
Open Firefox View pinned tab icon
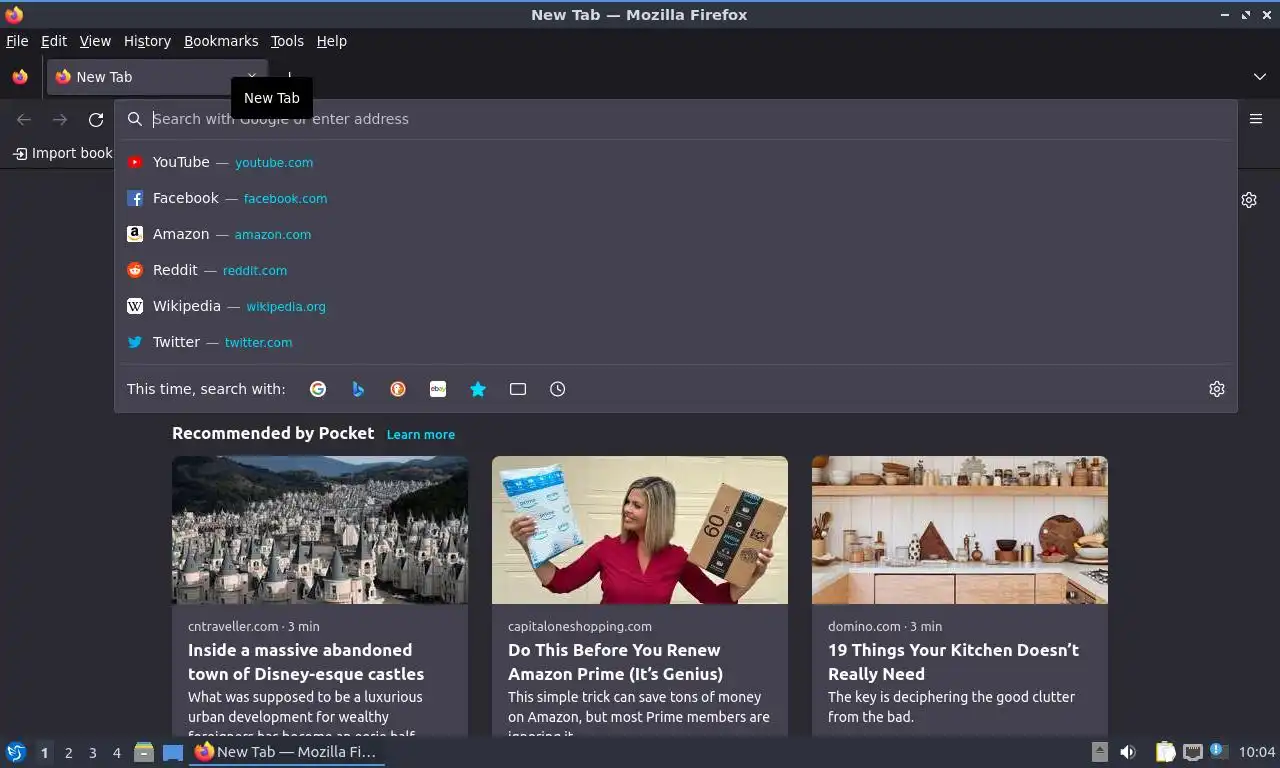(x=20, y=77)
